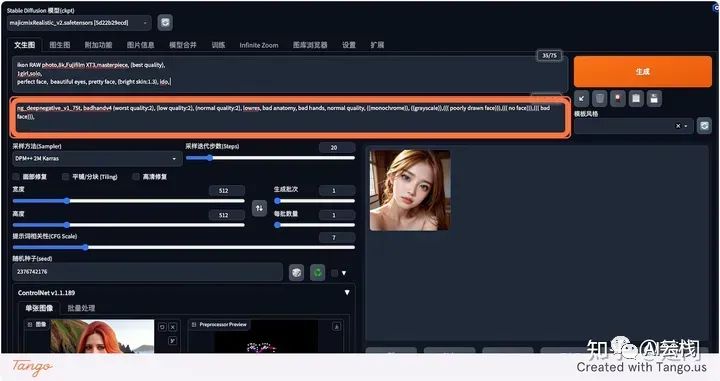Enable the 面部修复 checkbox

(17, 177)
